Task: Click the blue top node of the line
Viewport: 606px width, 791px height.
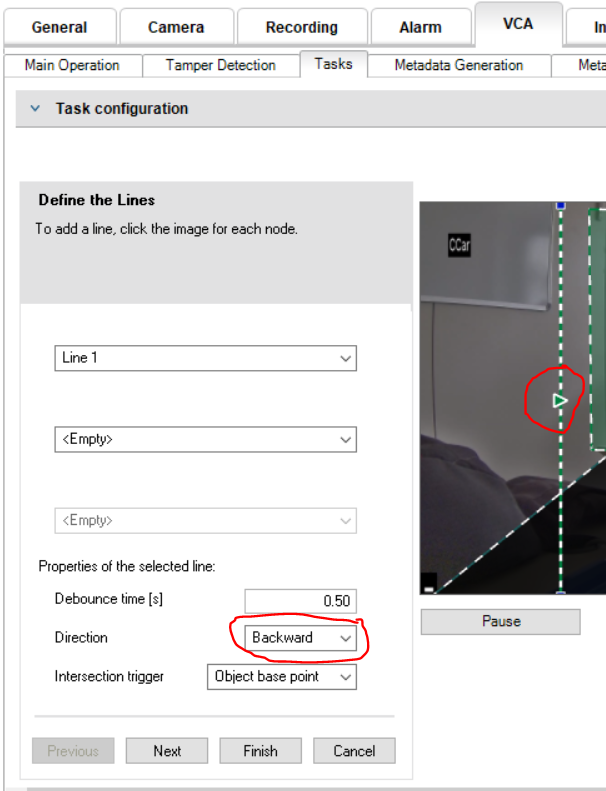Action: [560, 205]
